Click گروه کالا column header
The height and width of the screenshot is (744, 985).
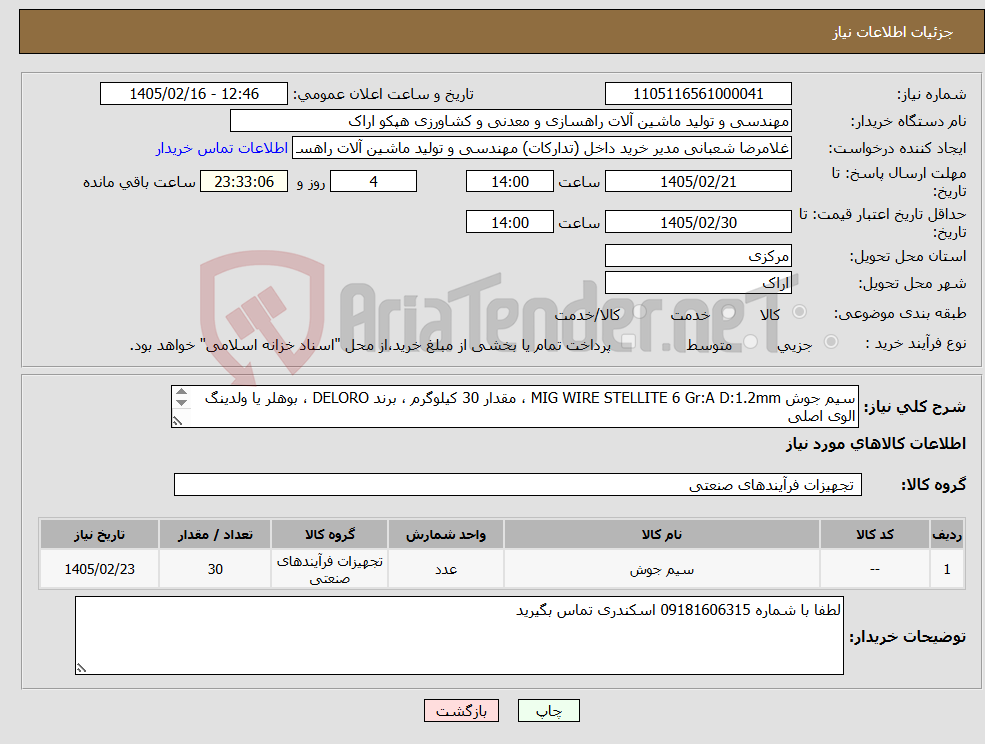coord(329,534)
